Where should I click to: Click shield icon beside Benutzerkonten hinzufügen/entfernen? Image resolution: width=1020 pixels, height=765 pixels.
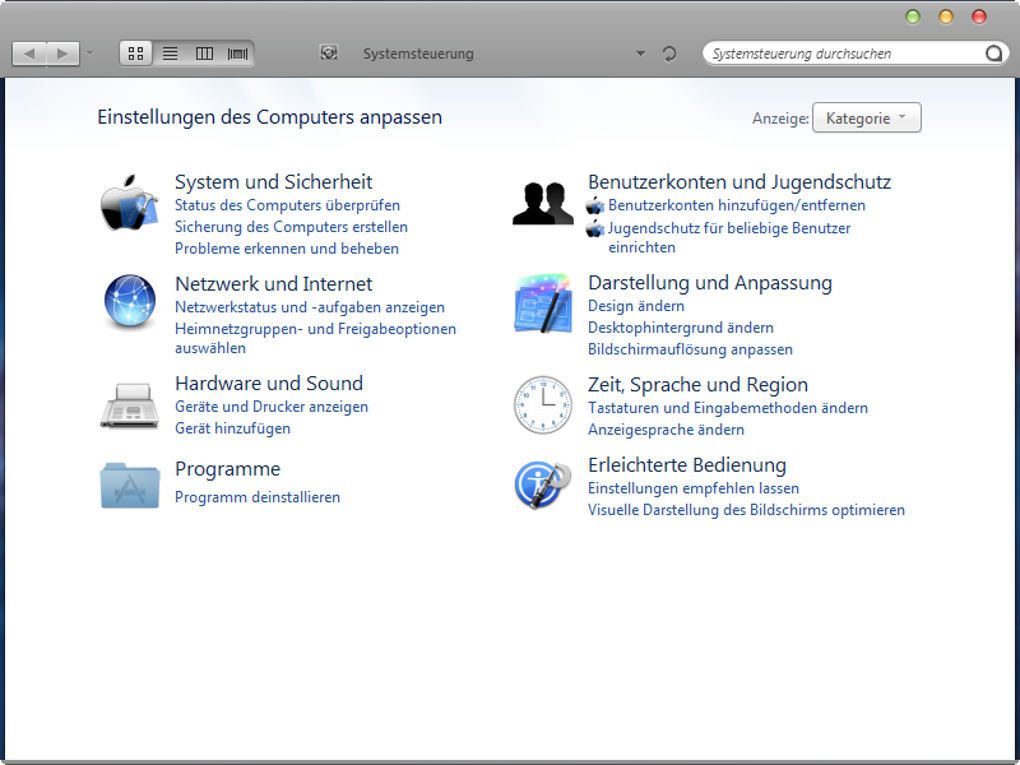(595, 206)
